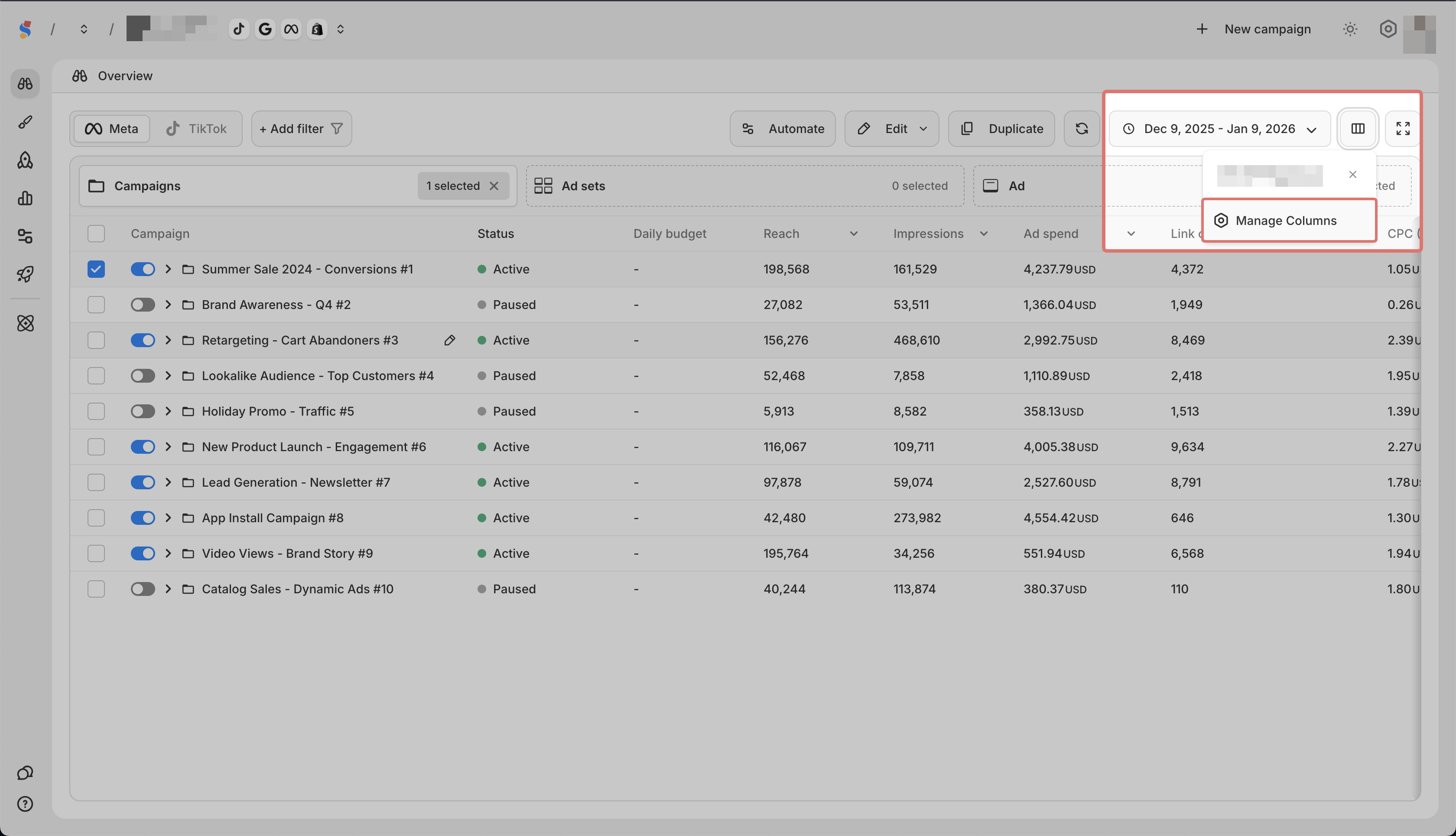Screen dimensions: 1456x836
Task: Click the paintbrush creative sidebar icon
Action: 25,122
